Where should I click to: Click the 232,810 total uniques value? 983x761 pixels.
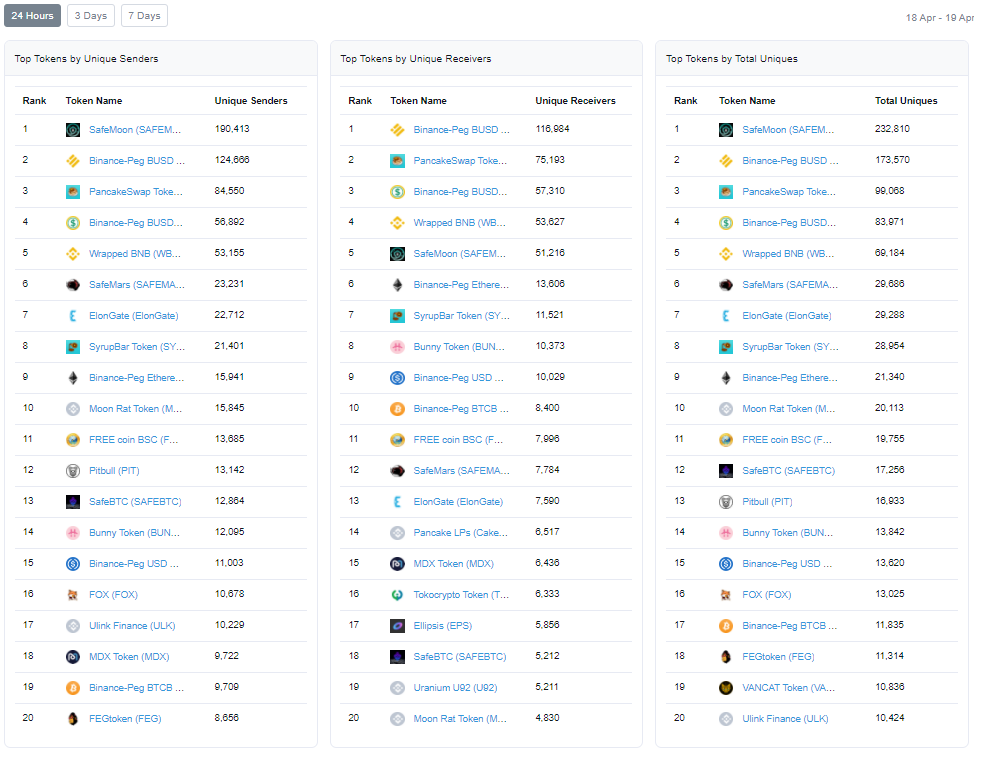point(893,129)
